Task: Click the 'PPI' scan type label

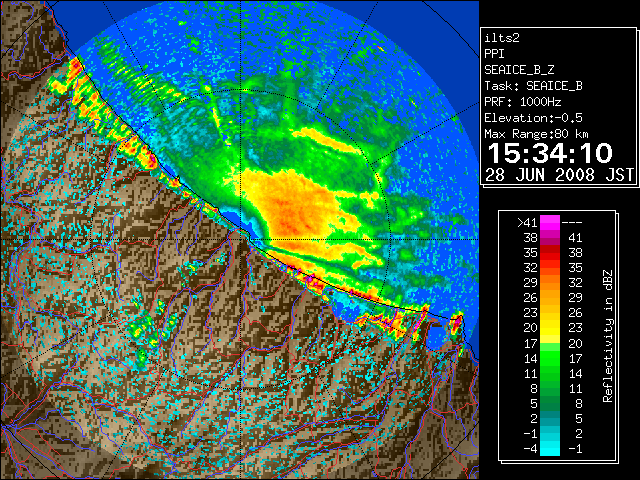Action: point(494,54)
